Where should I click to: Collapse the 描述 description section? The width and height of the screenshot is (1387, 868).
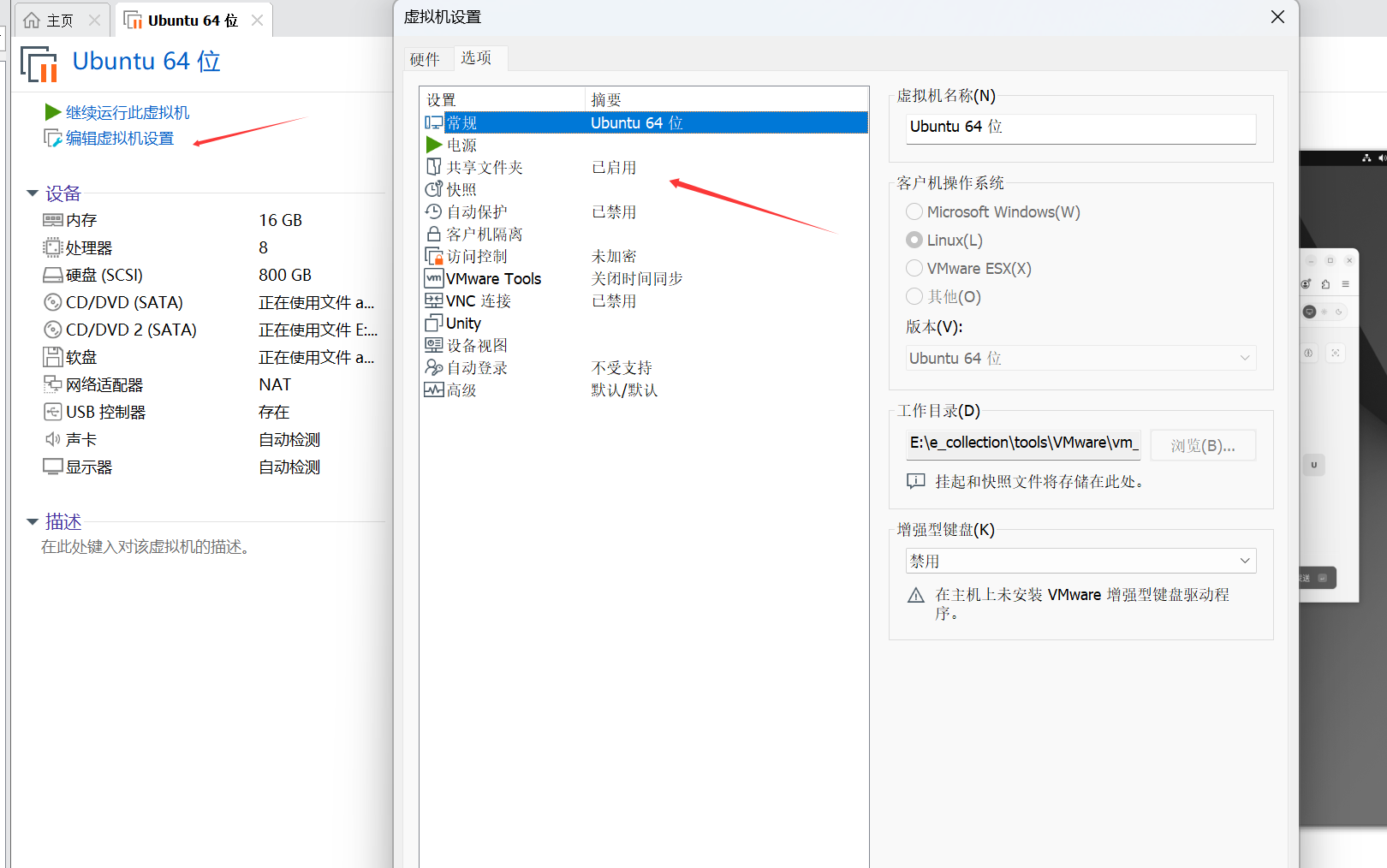[x=33, y=522]
